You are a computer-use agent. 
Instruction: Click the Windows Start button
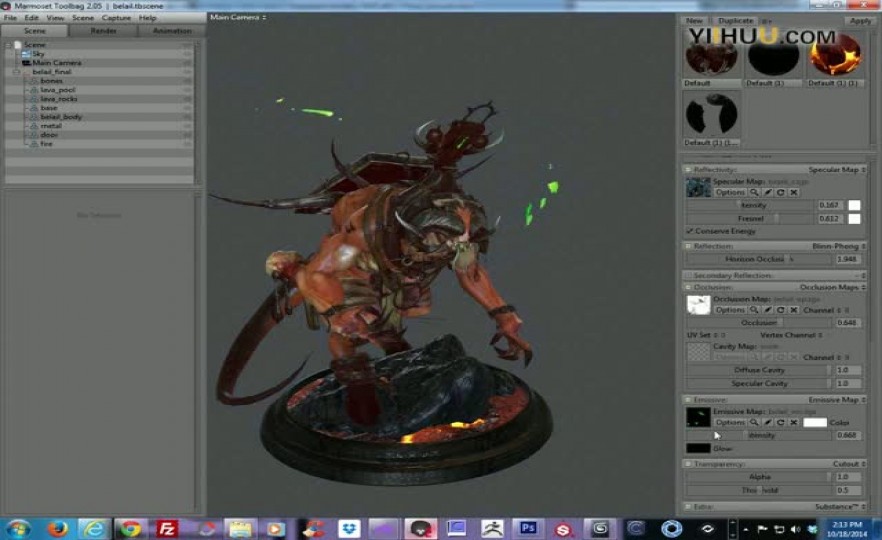point(18,529)
